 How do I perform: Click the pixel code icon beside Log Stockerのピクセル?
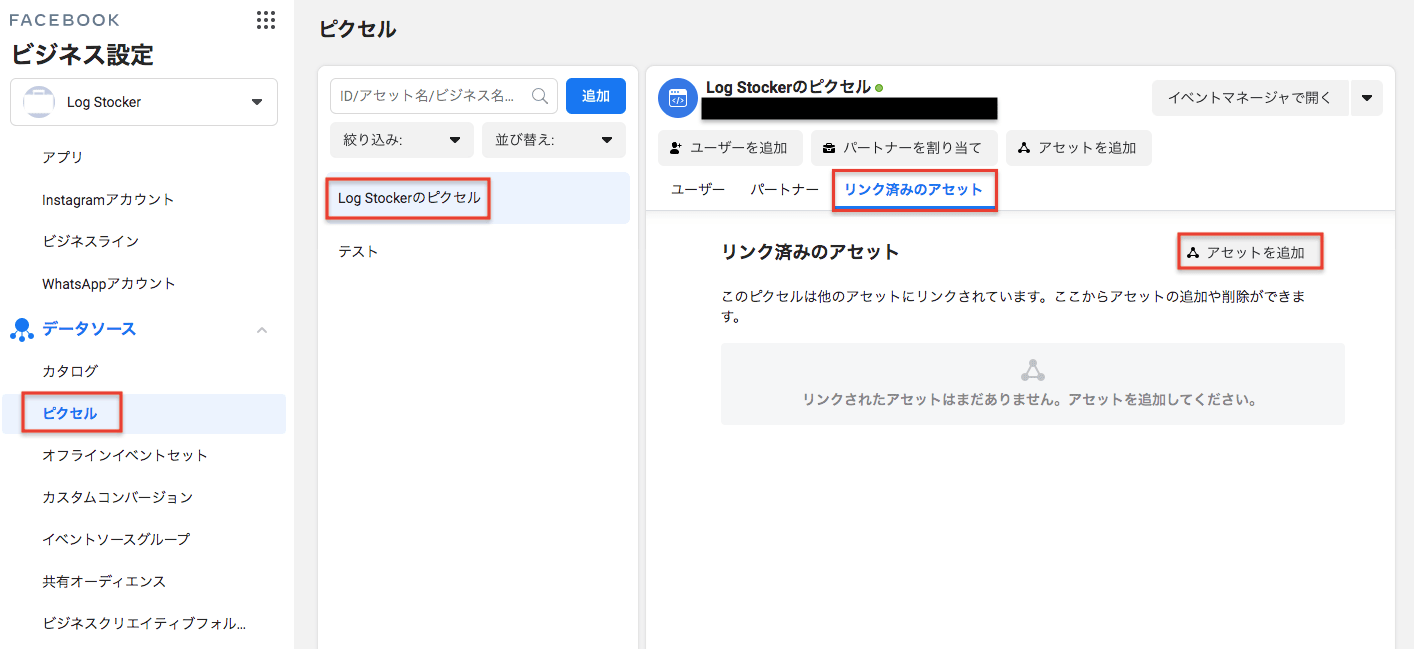677,98
